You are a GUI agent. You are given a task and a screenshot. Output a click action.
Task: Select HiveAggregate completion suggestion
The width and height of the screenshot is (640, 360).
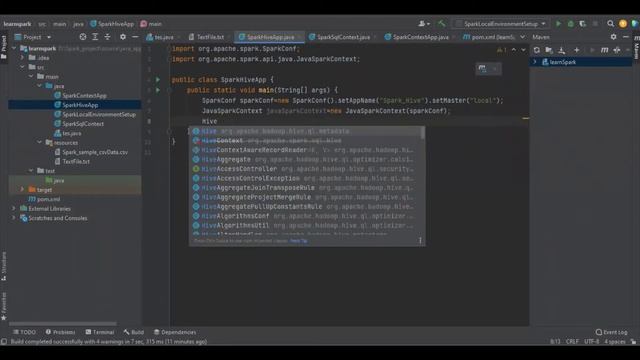[307, 159]
